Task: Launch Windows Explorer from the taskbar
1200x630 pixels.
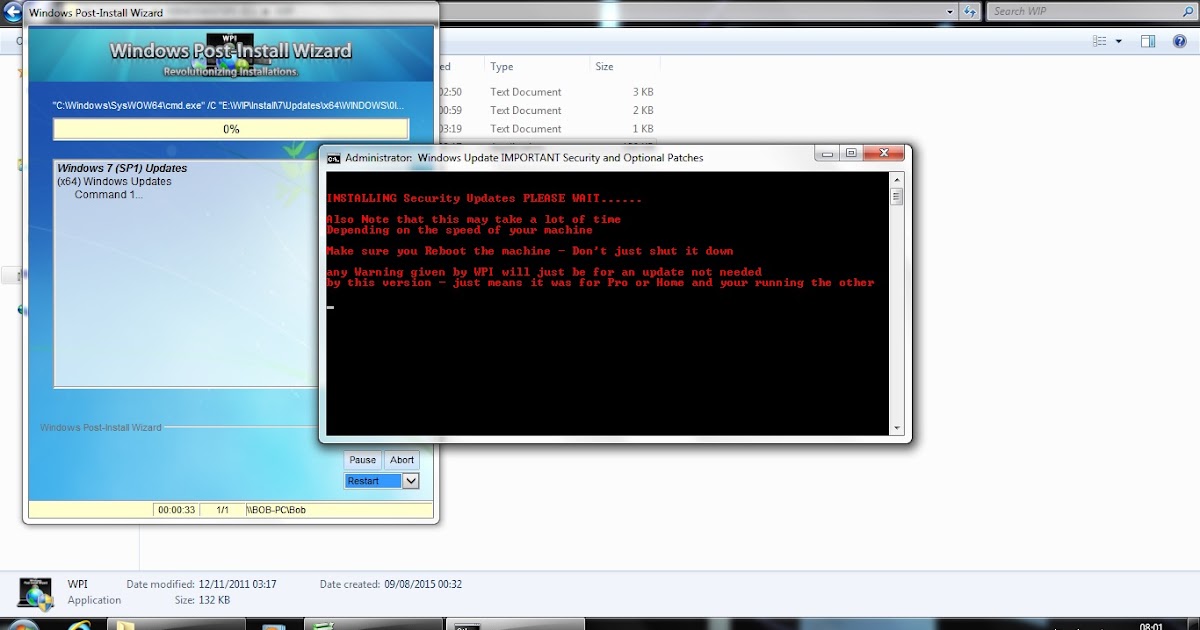Action: (126, 622)
